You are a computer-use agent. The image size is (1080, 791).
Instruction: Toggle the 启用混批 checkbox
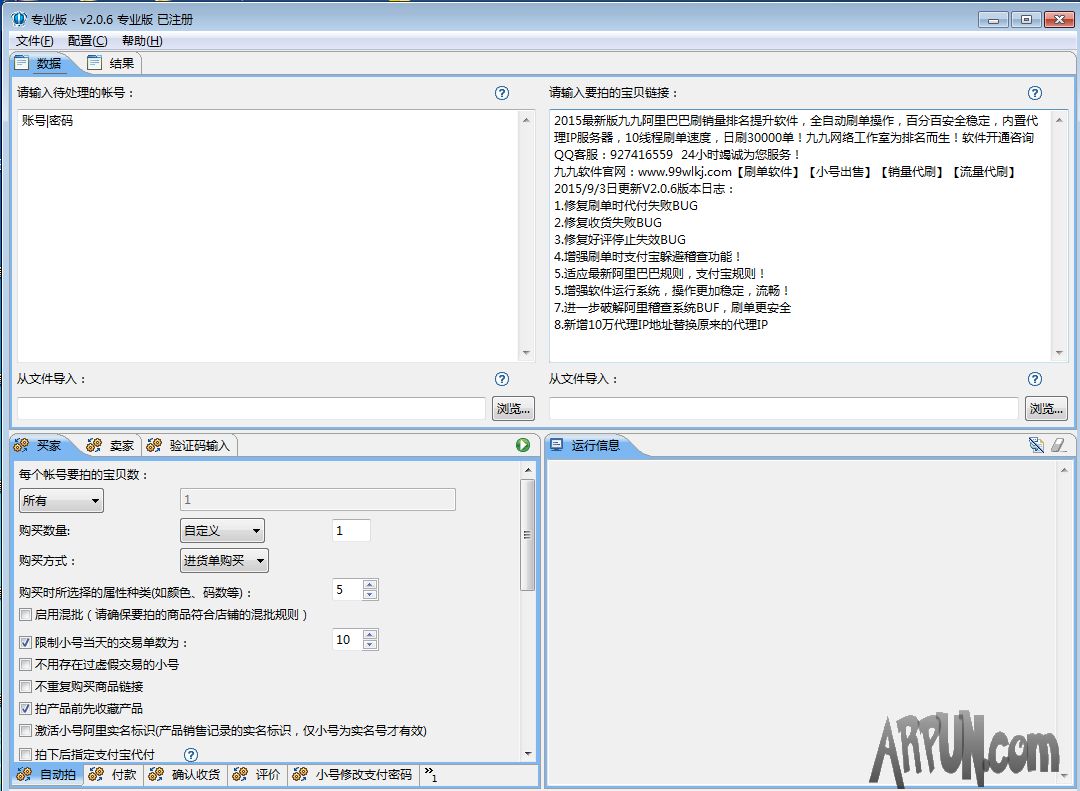[x=25, y=614]
